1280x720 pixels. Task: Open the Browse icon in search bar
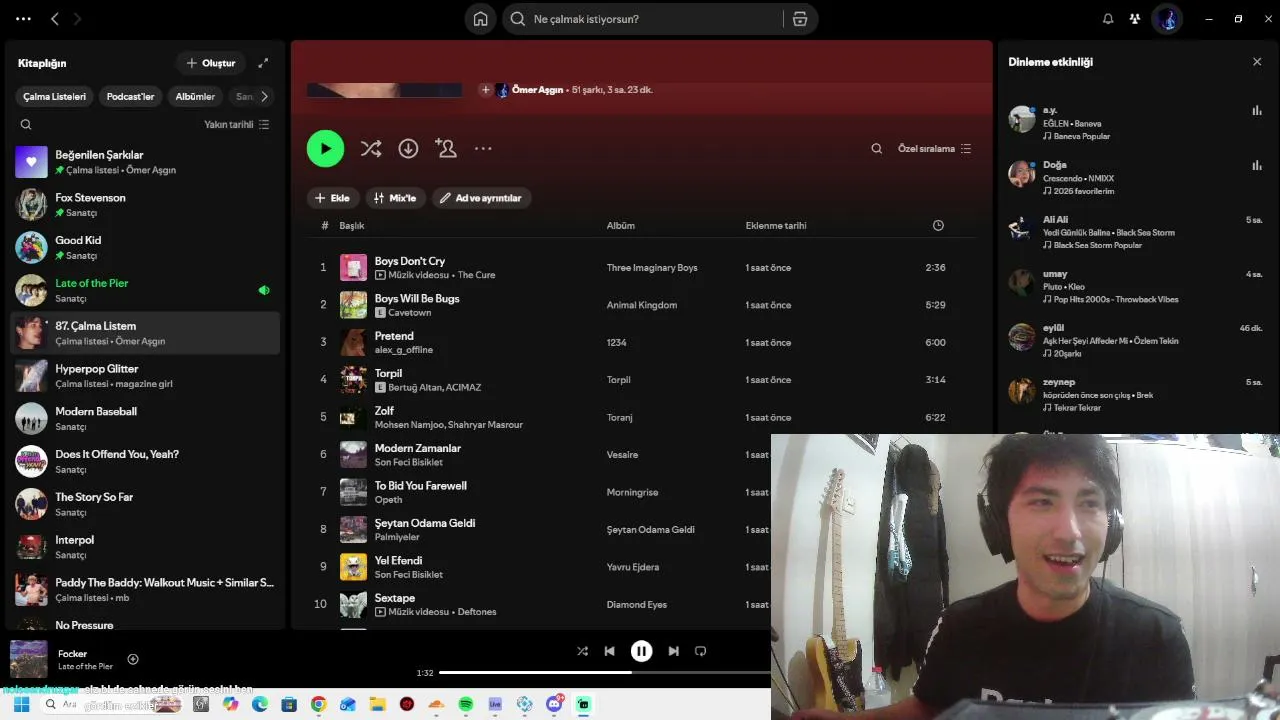(800, 19)
